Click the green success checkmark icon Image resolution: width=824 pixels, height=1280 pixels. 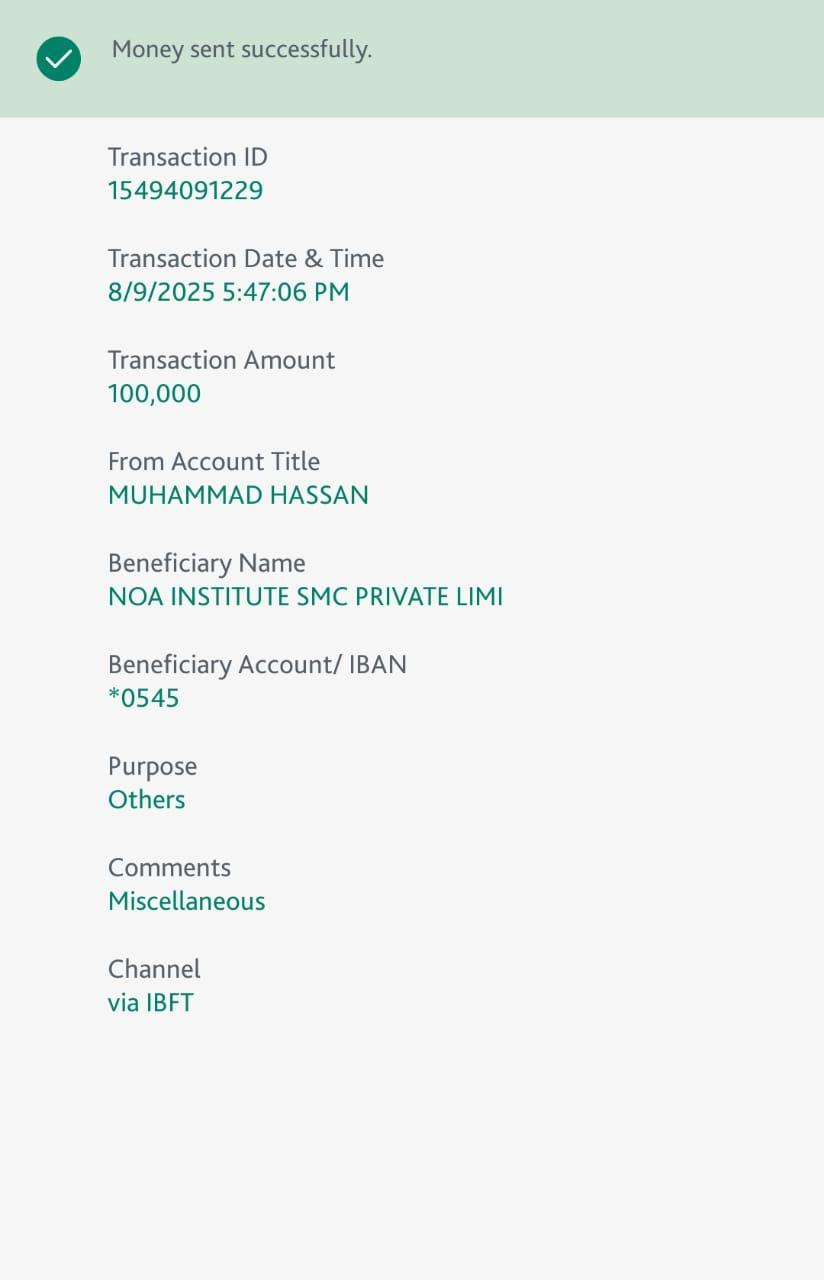click(x=59, y=59)
